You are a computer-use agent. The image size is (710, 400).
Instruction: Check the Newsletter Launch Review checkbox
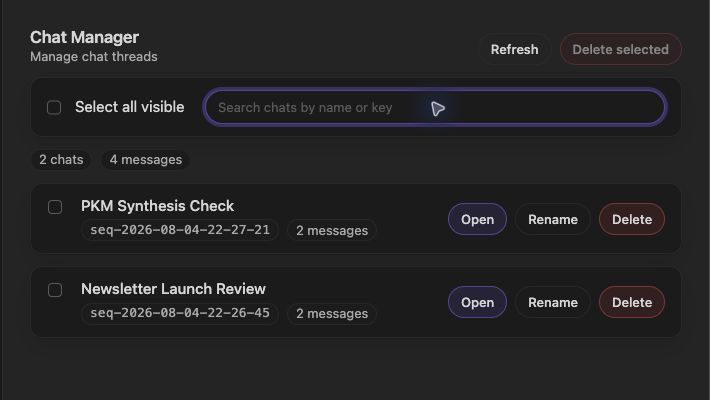(55, 290)
